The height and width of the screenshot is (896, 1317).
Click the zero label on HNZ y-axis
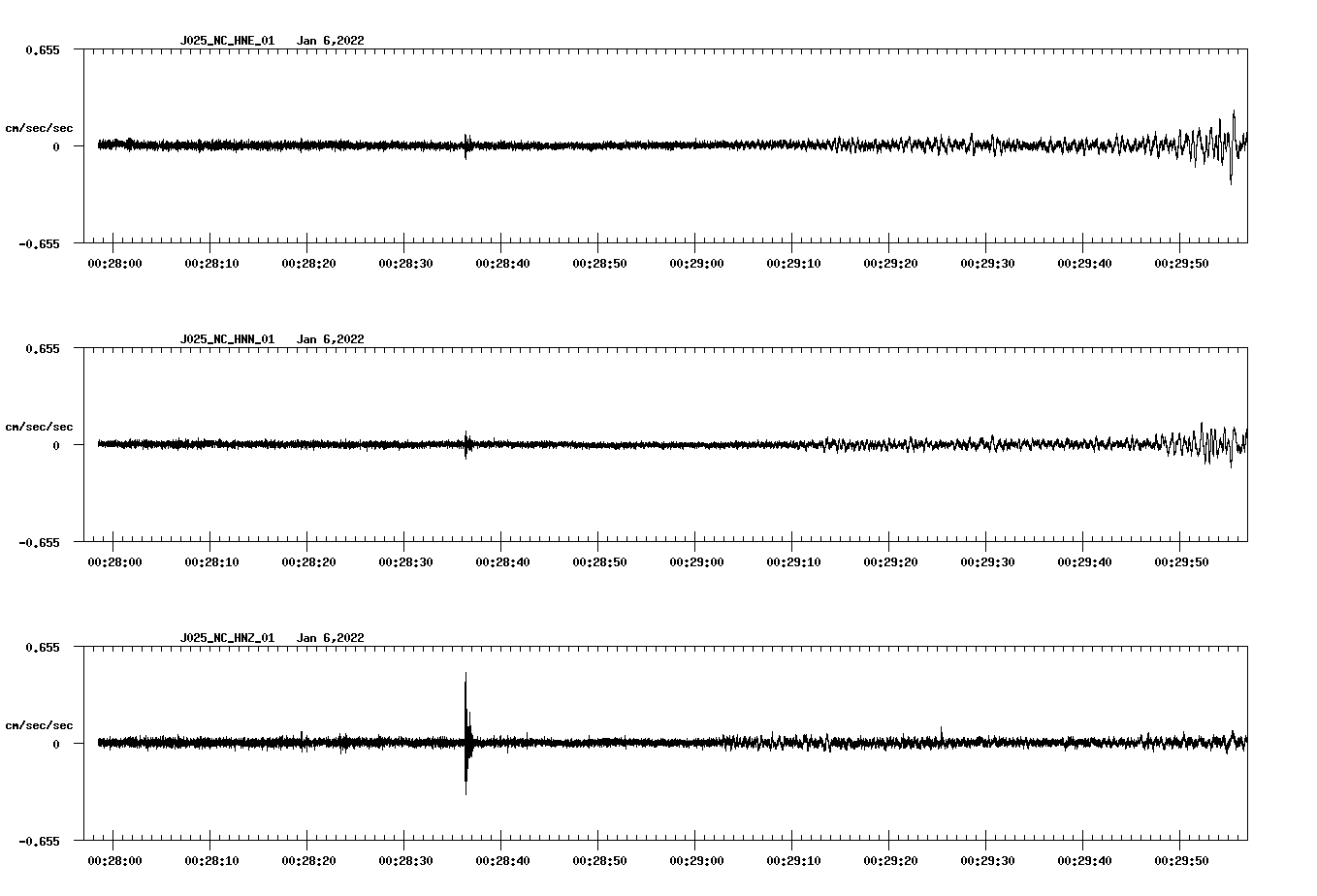pos(56,744)
